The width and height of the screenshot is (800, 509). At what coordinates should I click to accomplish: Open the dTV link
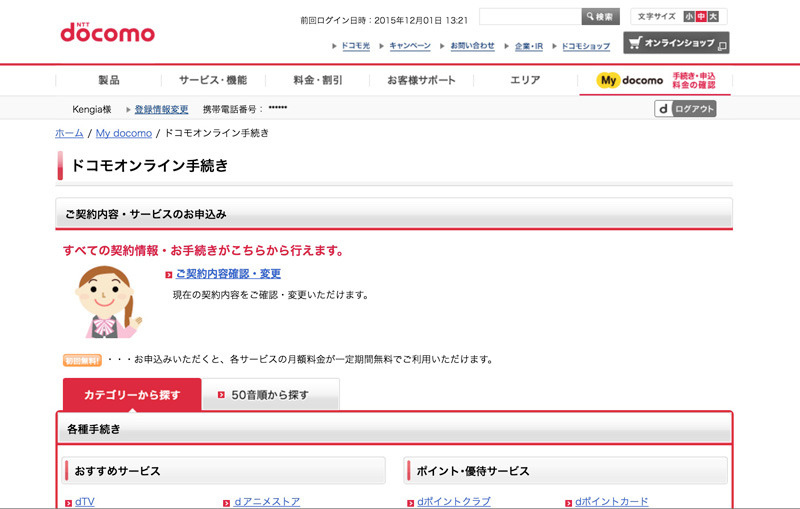(85, 502)
